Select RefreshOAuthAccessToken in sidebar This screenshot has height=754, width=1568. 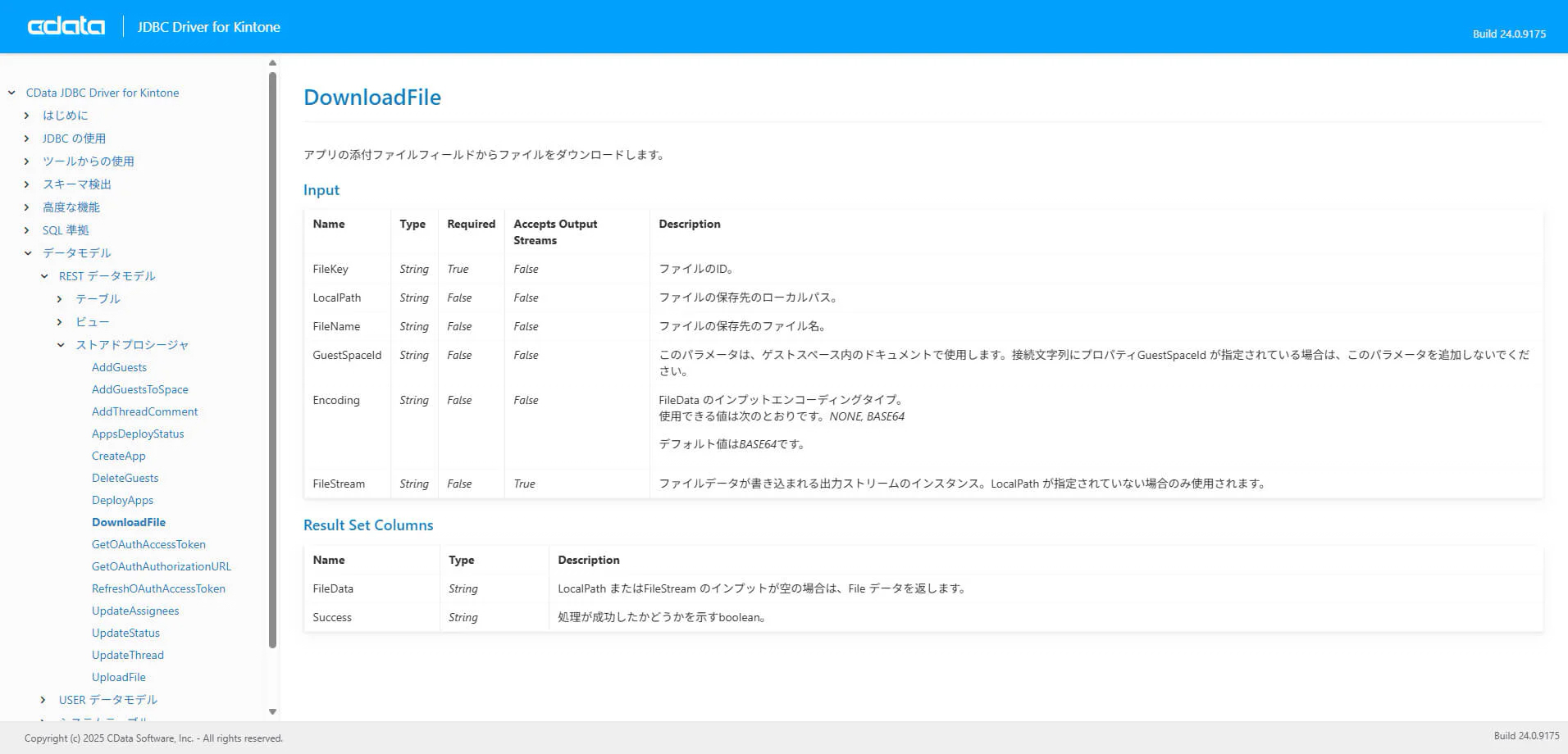[158, 588]
